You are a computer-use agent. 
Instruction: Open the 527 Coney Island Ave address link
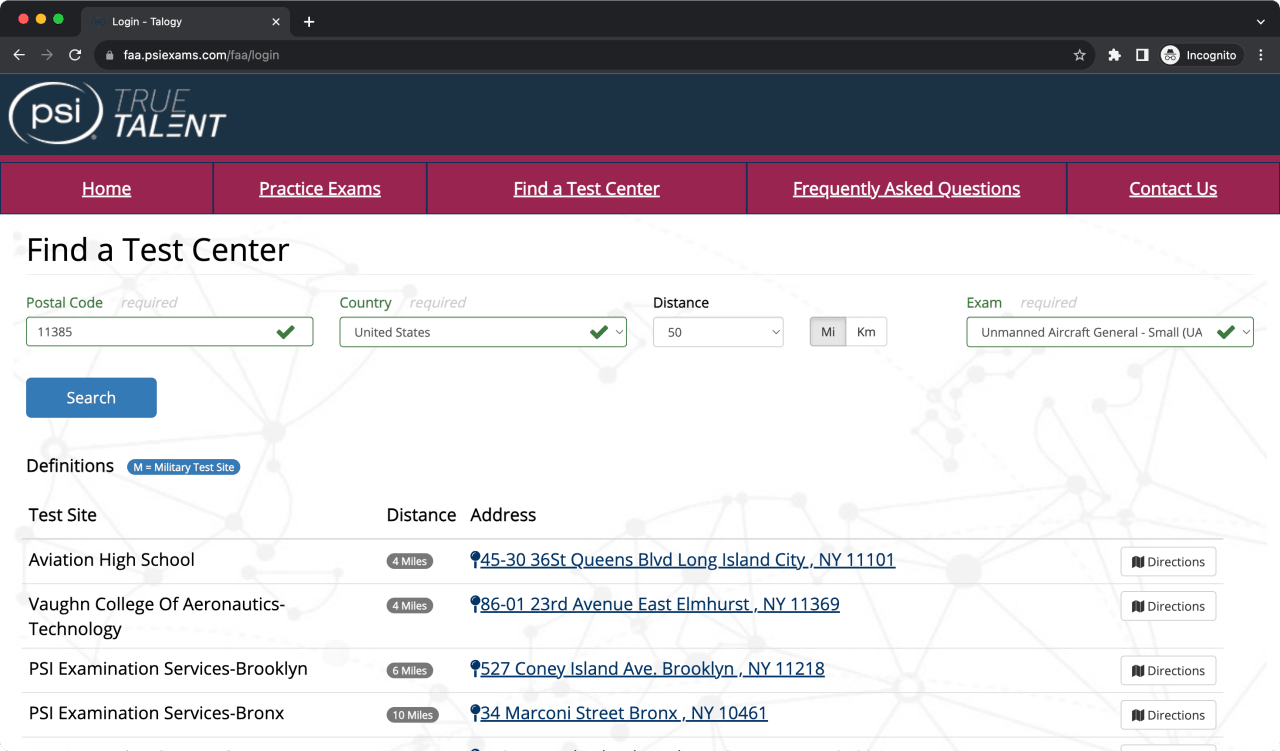click(652, 669)
